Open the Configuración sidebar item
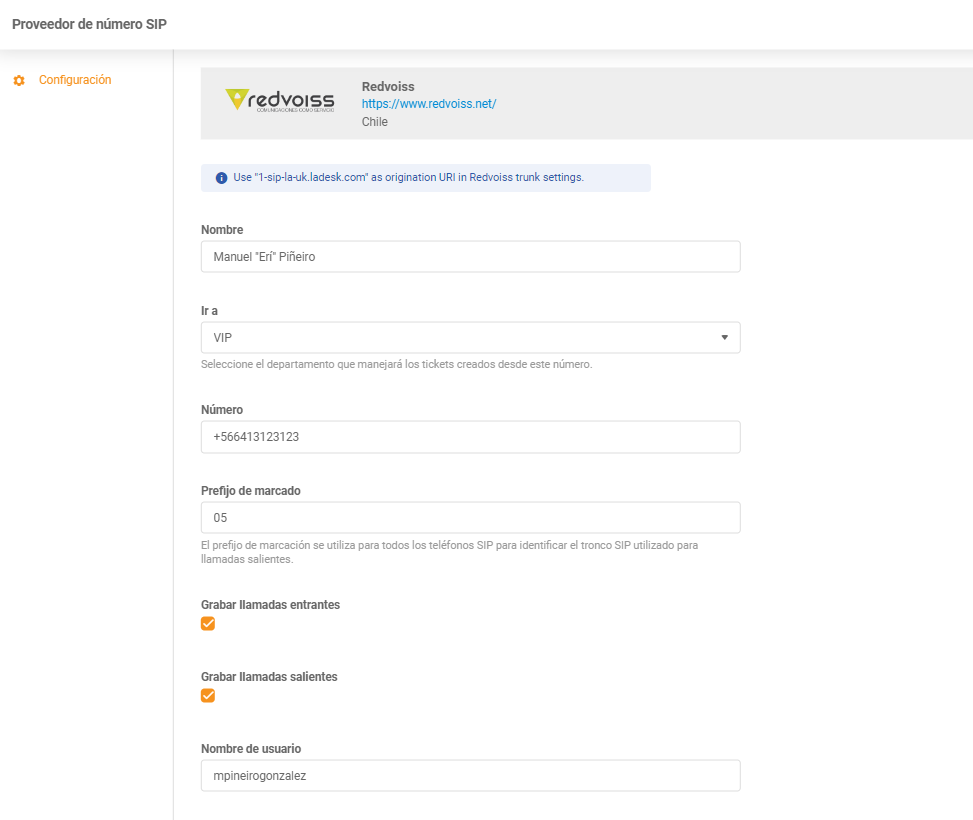The height and width of the screenshot is (820, 973). click(75, 80)
